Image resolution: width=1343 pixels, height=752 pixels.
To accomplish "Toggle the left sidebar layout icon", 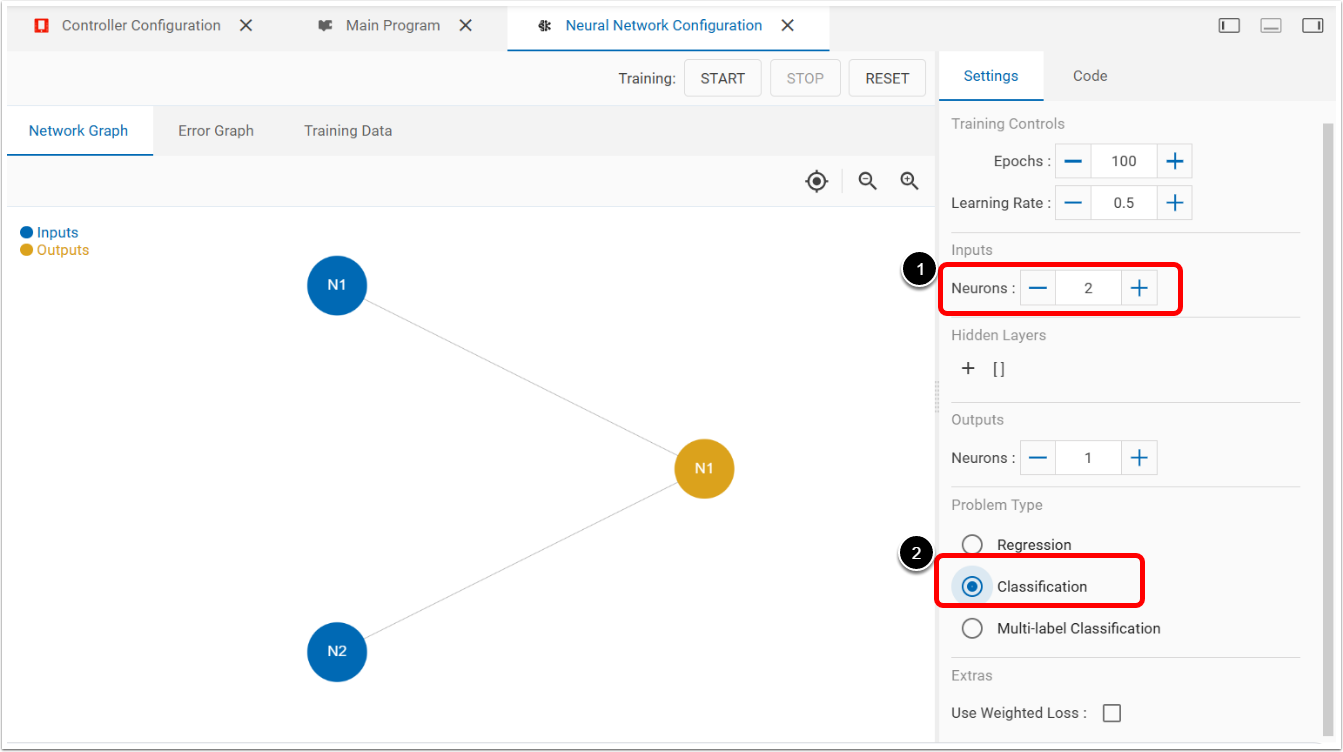I will (x=1229, y=26).
